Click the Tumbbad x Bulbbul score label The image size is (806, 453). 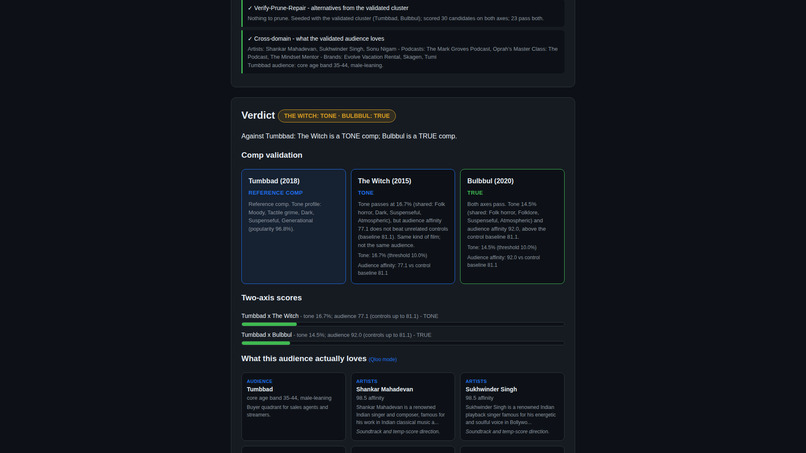tap(266, 335)
